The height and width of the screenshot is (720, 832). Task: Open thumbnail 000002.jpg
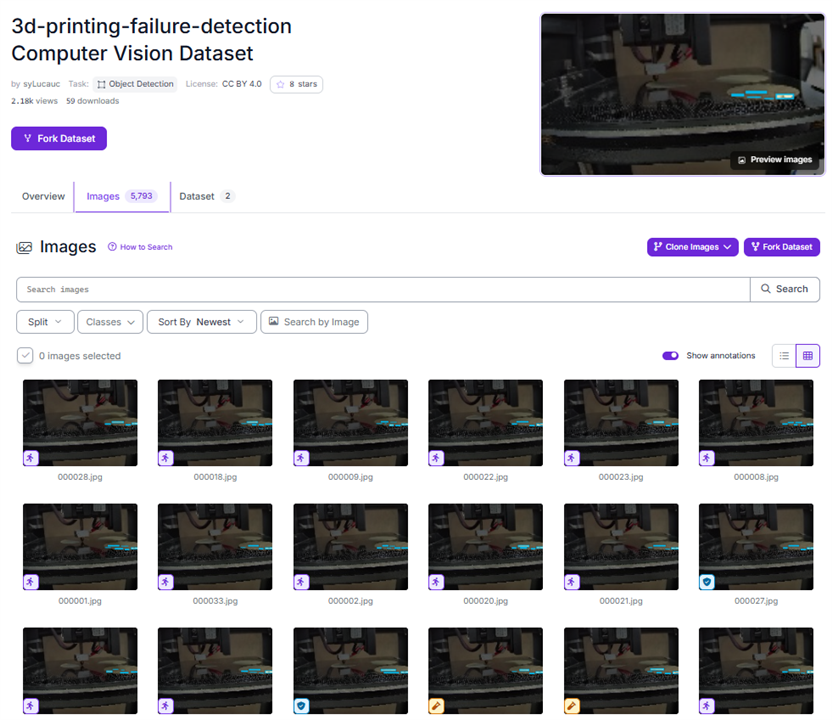351,547
